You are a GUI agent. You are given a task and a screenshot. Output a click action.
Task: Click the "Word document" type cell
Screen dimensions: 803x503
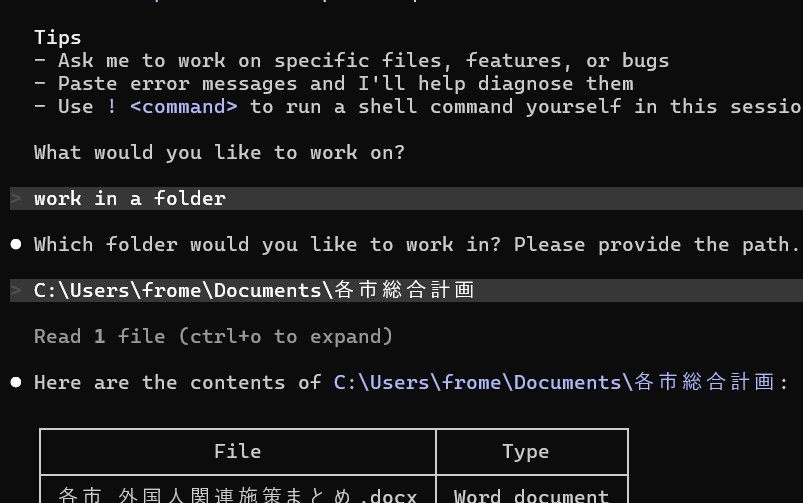click(531, 494)
